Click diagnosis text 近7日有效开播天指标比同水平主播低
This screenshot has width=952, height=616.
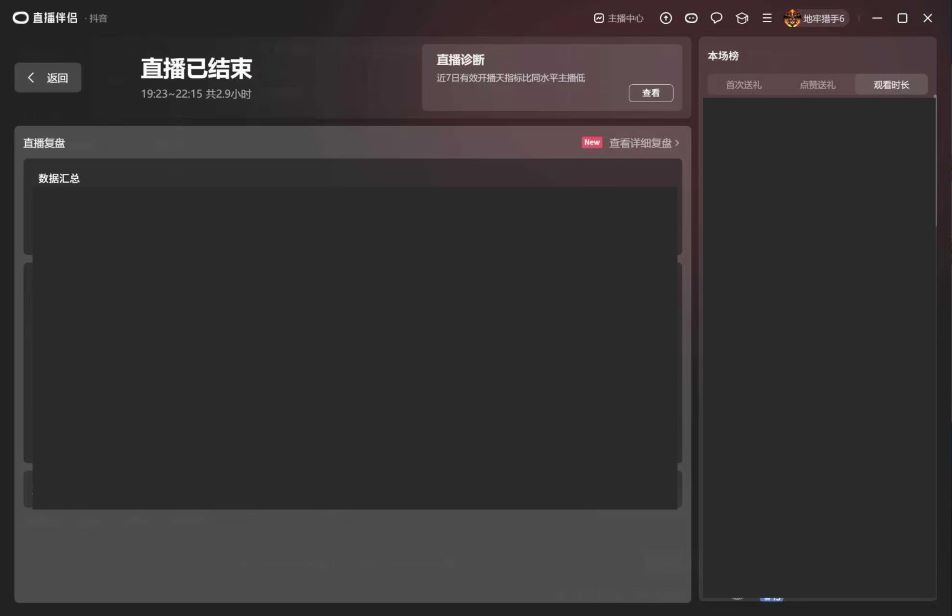click(511, 78)
